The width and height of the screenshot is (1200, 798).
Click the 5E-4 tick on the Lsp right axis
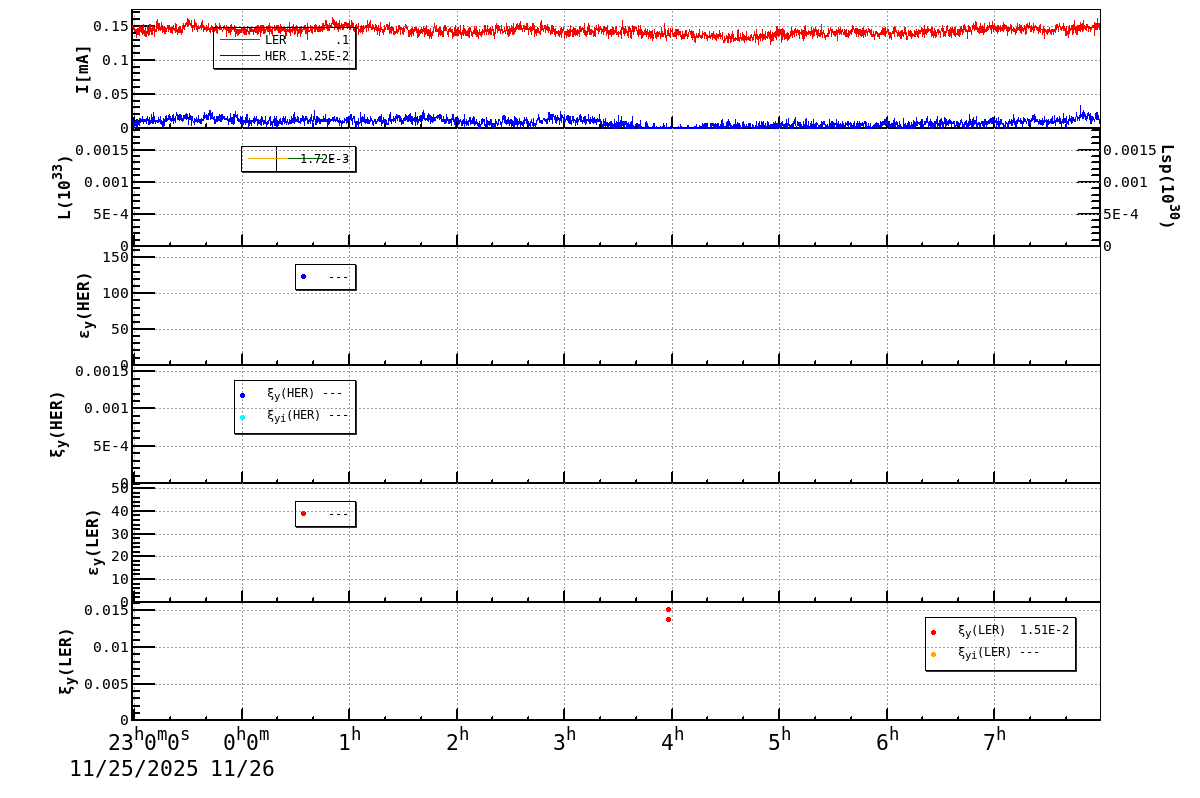pos(1121,214)
